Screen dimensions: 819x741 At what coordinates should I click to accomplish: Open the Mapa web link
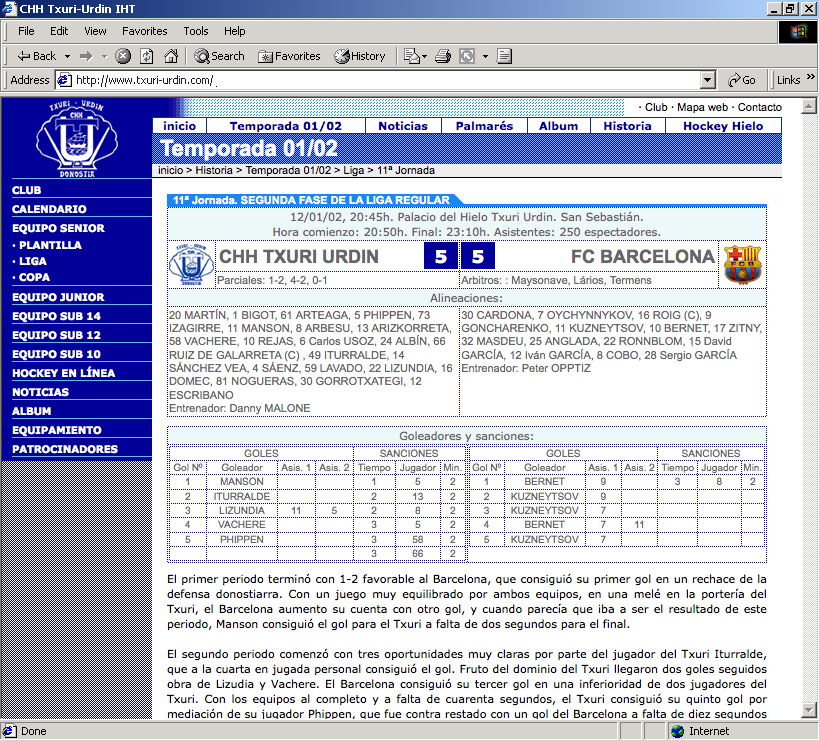[703, 107]
